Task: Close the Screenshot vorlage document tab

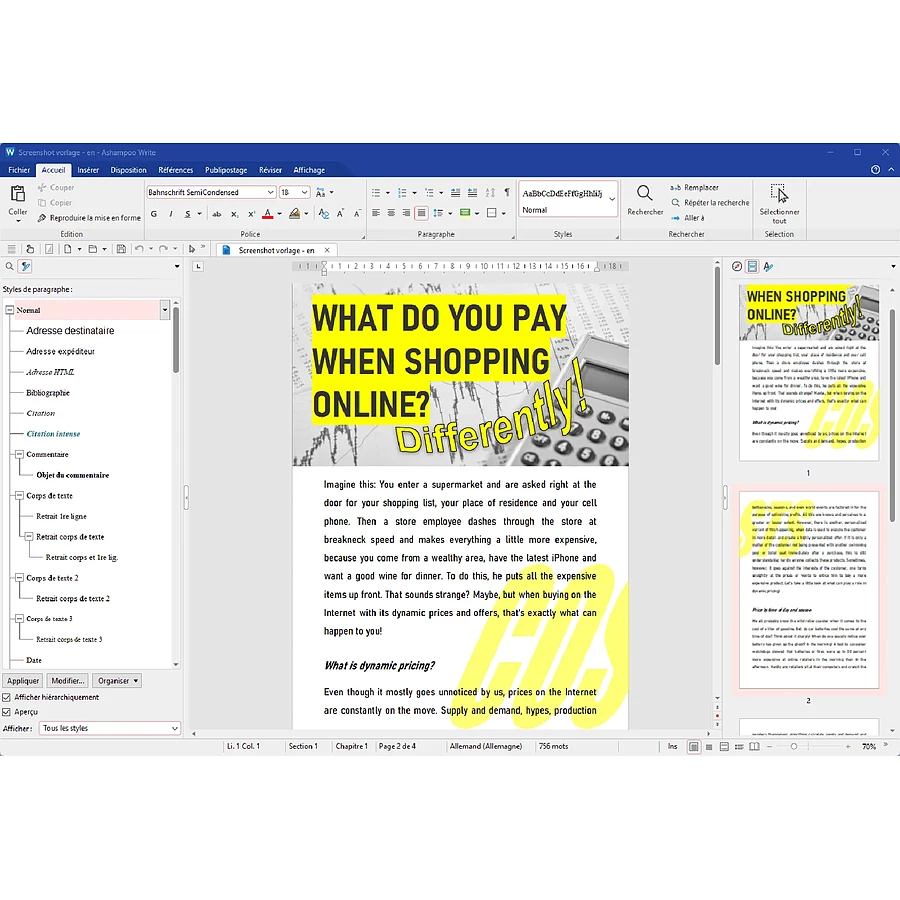Action: click(327, 250)
